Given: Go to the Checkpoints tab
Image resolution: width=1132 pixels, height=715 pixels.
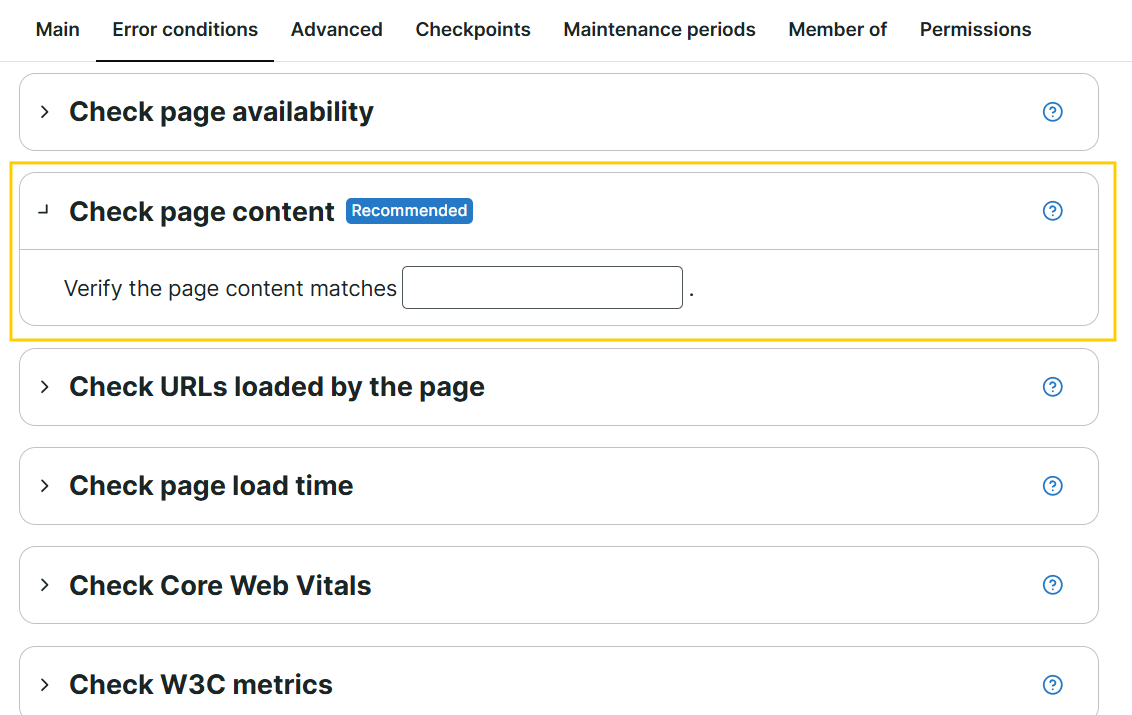Looking at the screenshot, I should [473, 30].
